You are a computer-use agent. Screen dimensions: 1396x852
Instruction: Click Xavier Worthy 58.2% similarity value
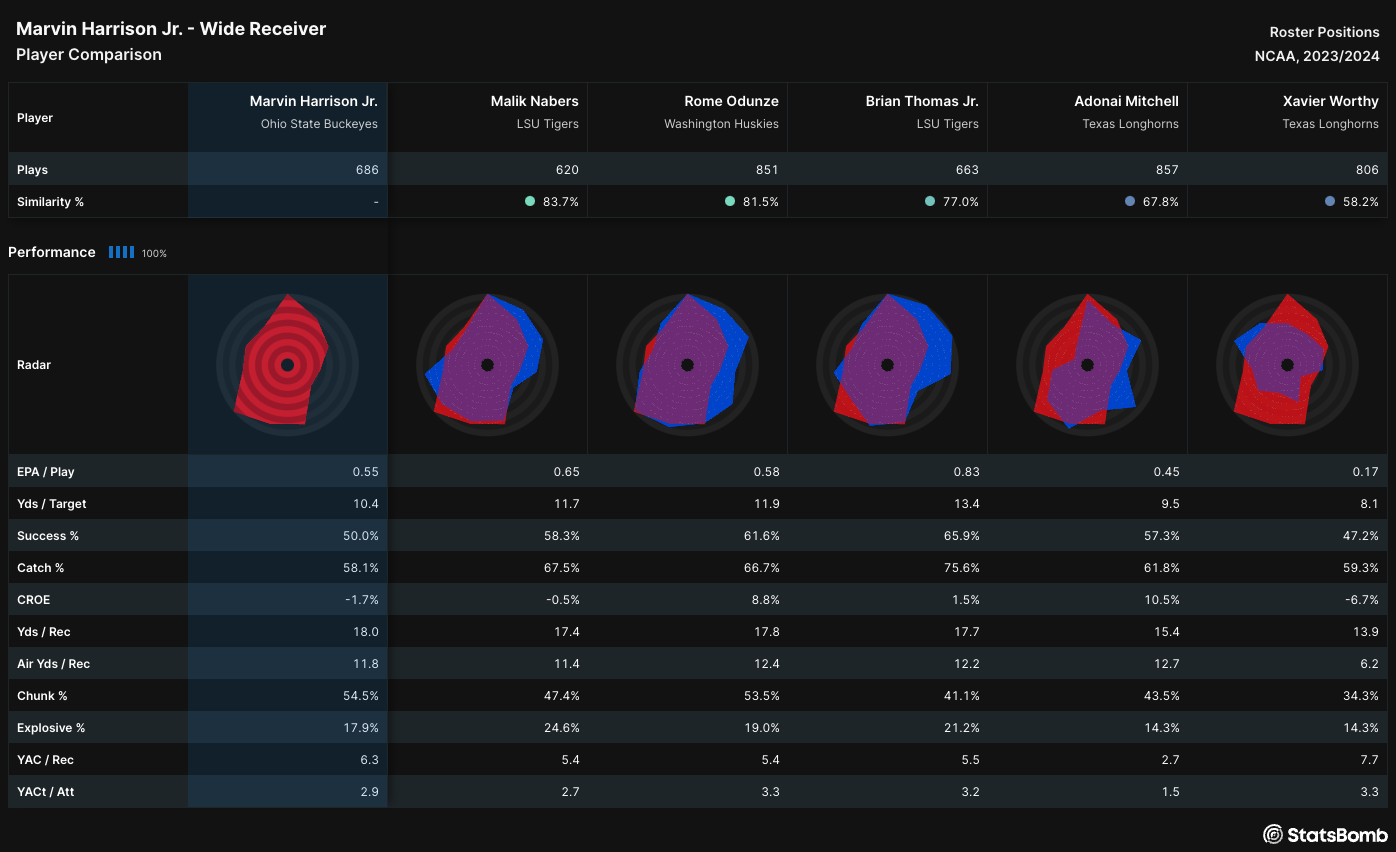tap(1360, 202)
